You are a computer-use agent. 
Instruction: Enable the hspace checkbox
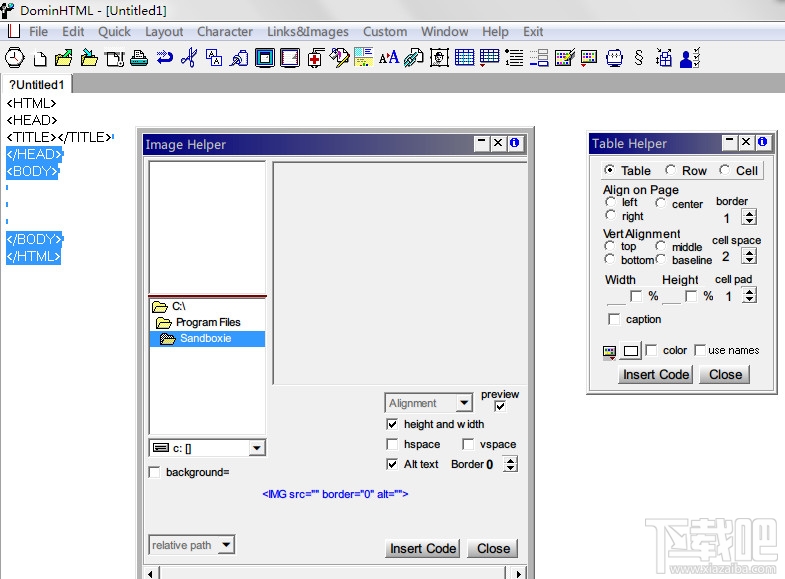(392, 444)
